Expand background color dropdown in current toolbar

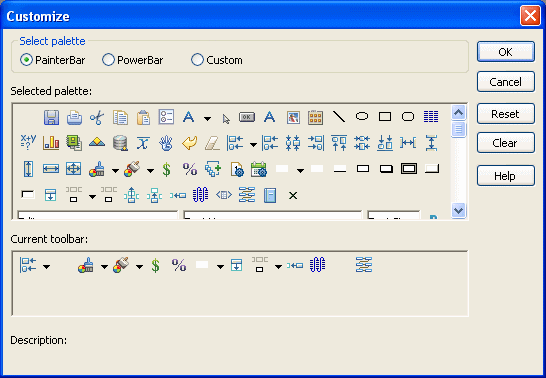tap(104, 267)
